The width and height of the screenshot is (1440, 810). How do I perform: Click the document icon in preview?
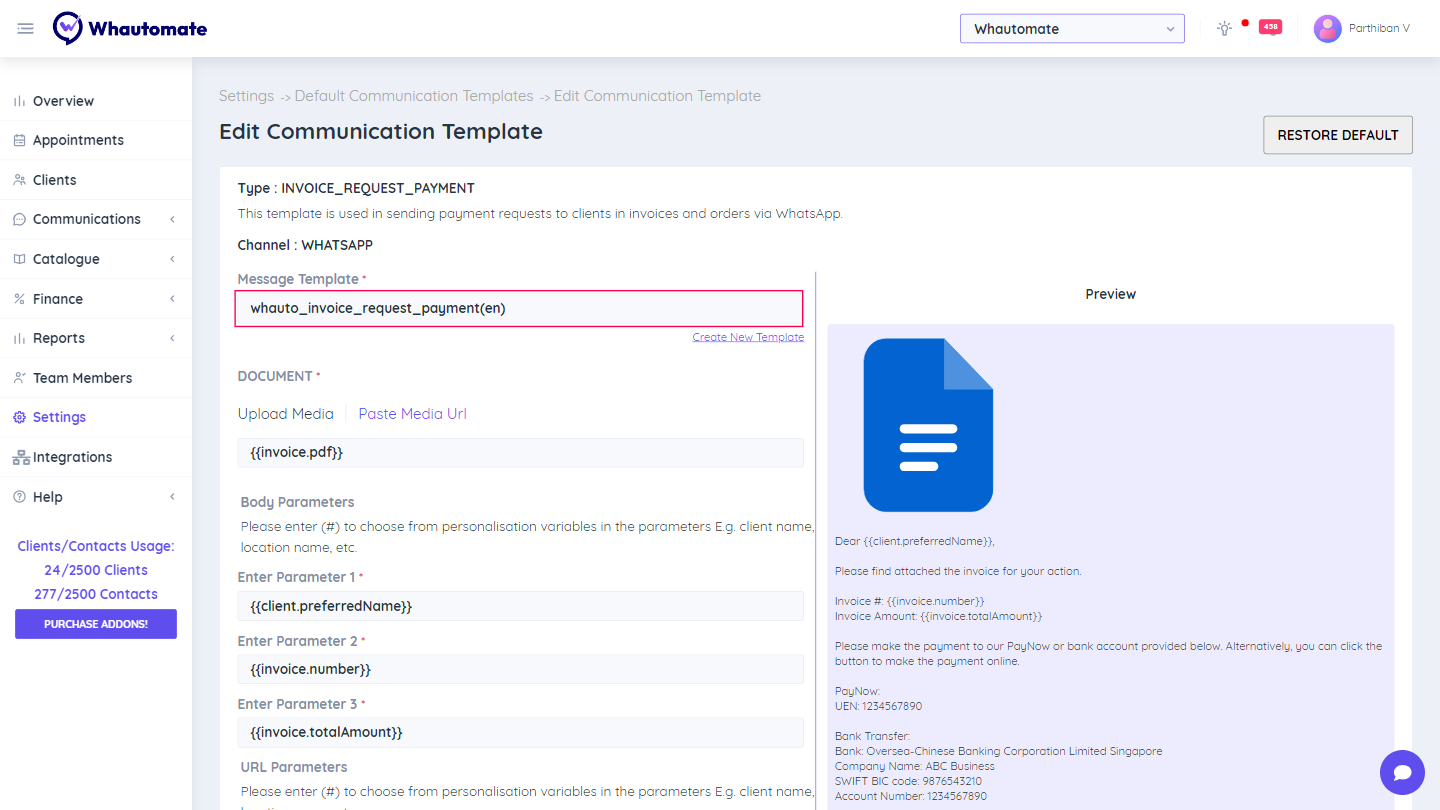point(927,425)
